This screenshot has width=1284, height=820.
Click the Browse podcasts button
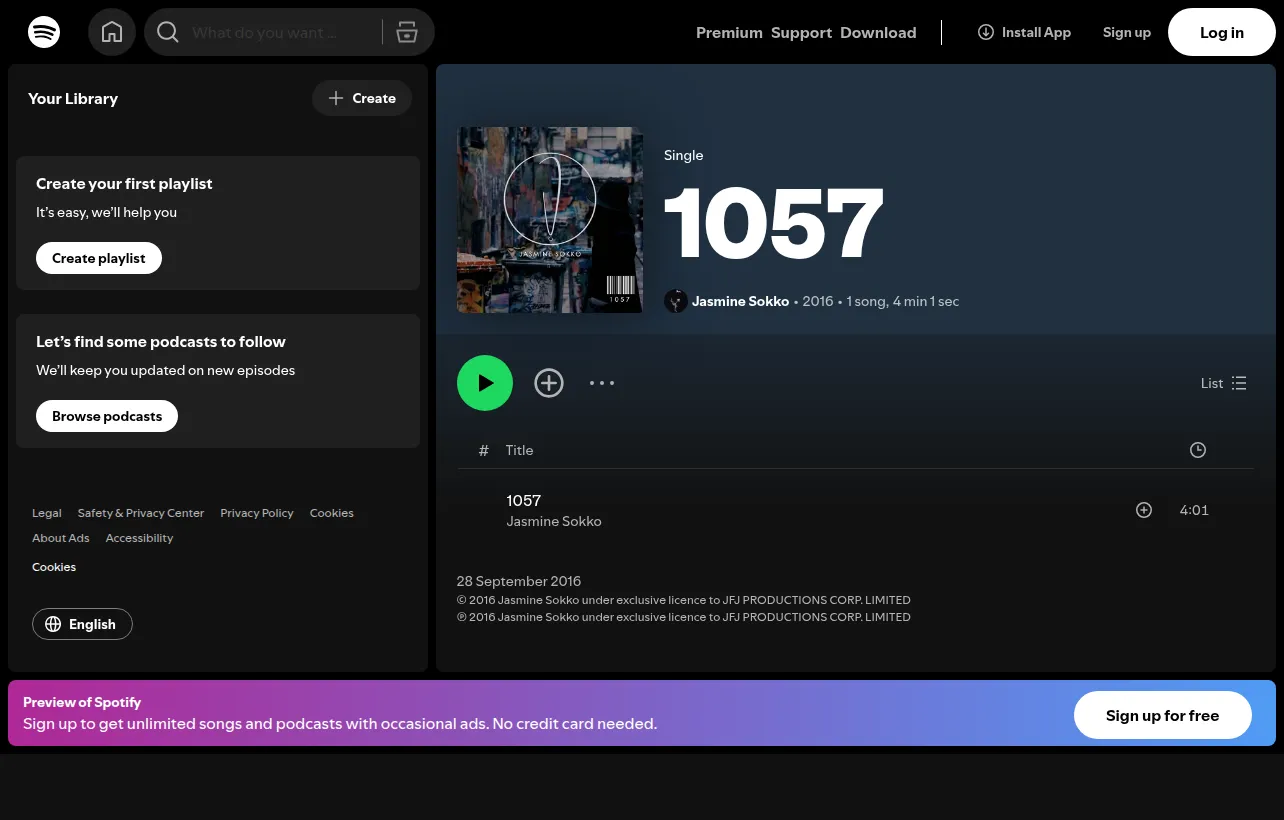pyautogui.click(x=107, y=416)
